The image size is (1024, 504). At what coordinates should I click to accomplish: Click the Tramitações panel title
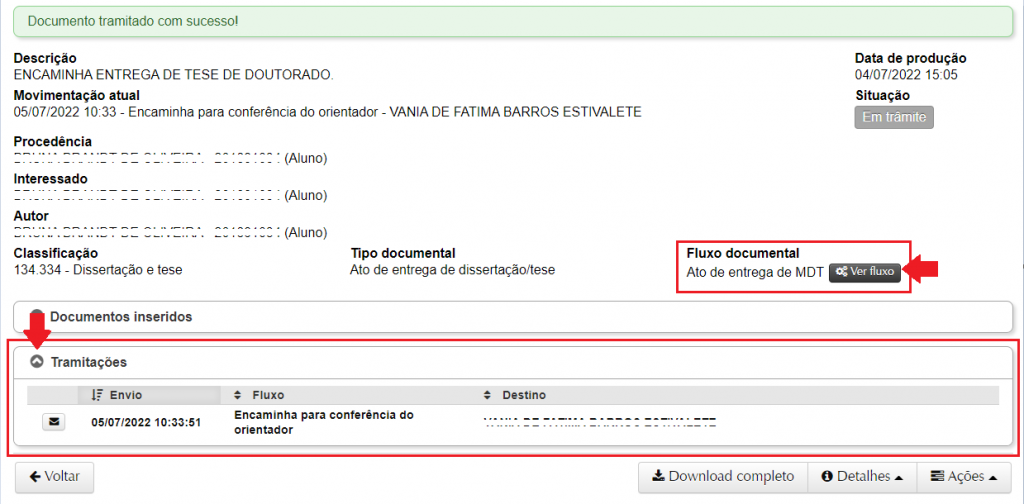(88, 362)
